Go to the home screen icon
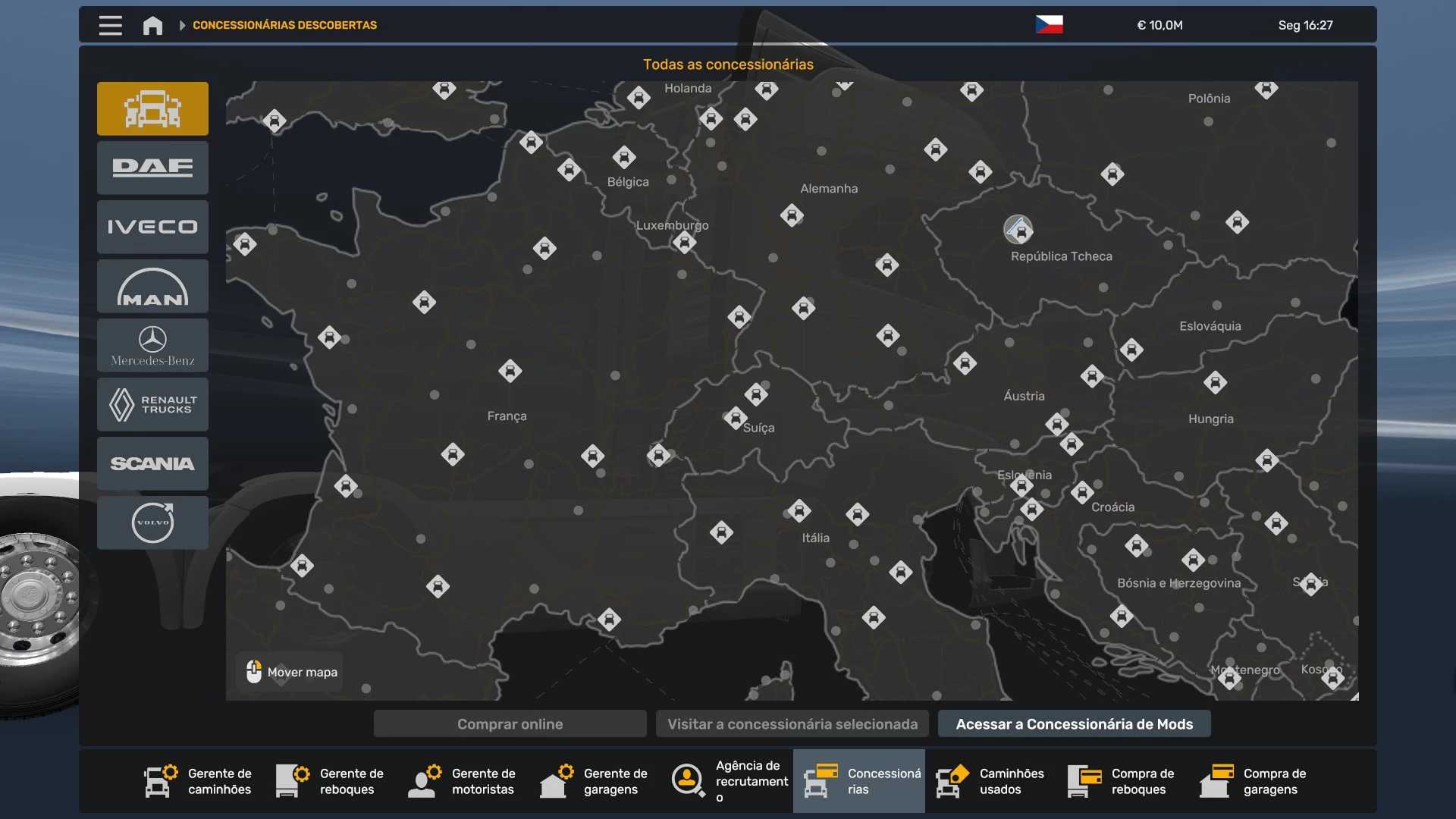The image size is (1456, 819). coord(152,25)
